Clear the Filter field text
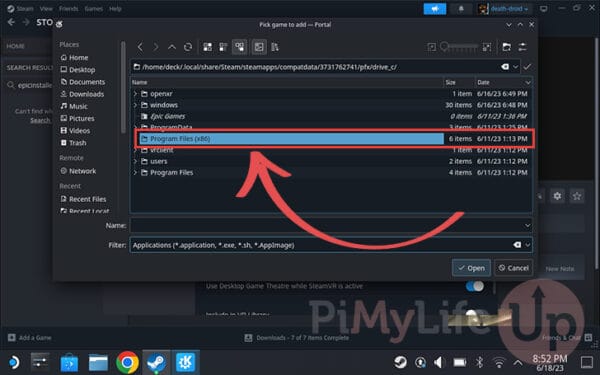The width and height of the screenshot is (600, 375). pyautogui.click(x=517, y=245)
